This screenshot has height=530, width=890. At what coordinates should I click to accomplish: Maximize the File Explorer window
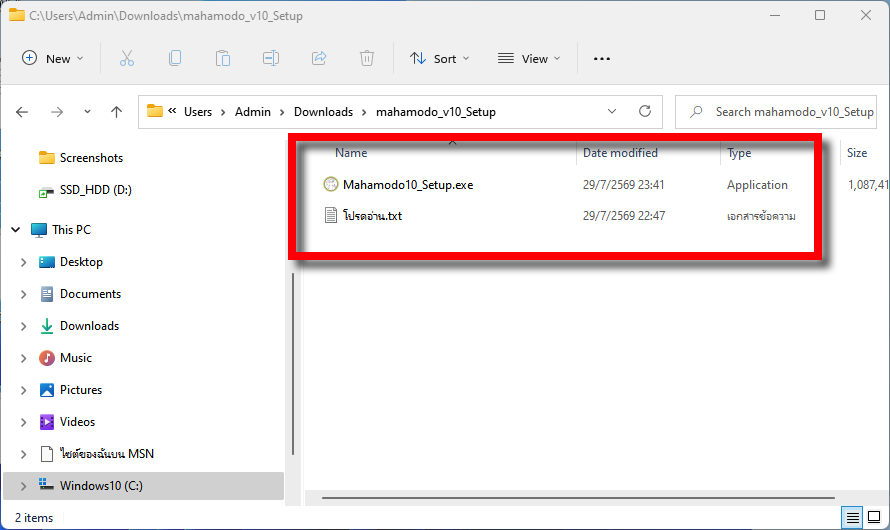[x=820, y=15]
